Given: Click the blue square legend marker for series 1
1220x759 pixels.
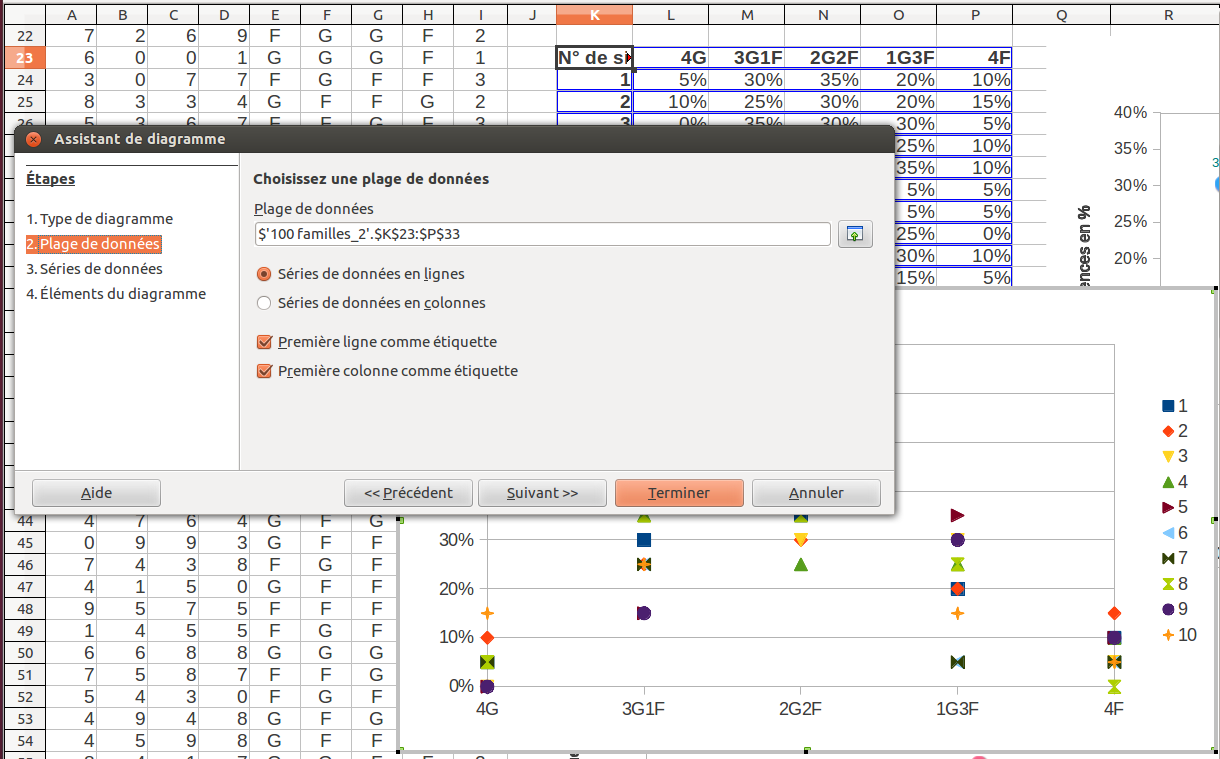Looking at the screenshot, I should coord(1167,406).
